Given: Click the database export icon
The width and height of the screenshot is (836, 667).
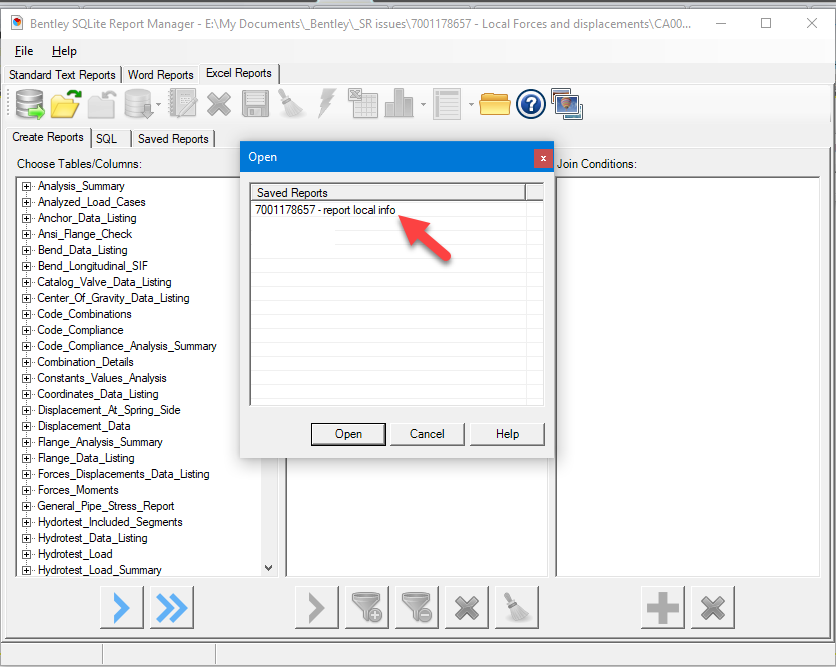Looking at the screenshot, I should tap(139, 103).
